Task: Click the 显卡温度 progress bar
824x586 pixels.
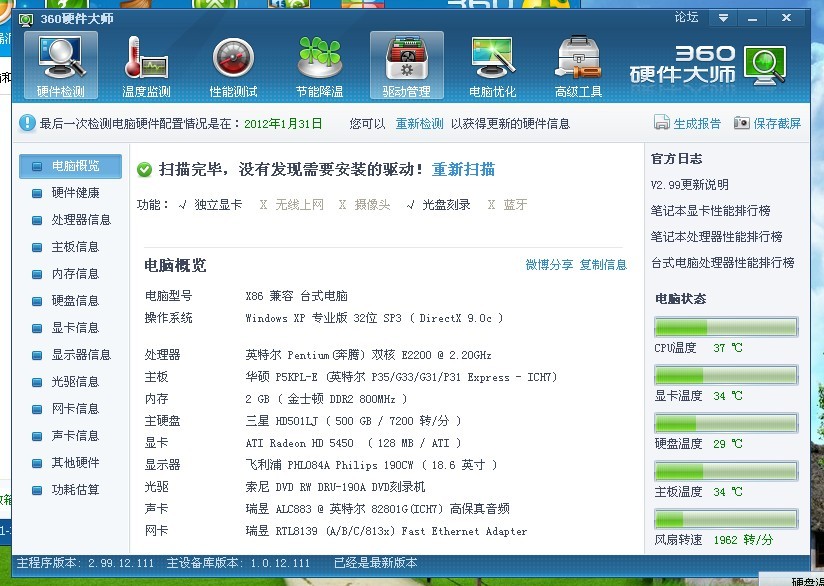Action: tap(726, 375)
